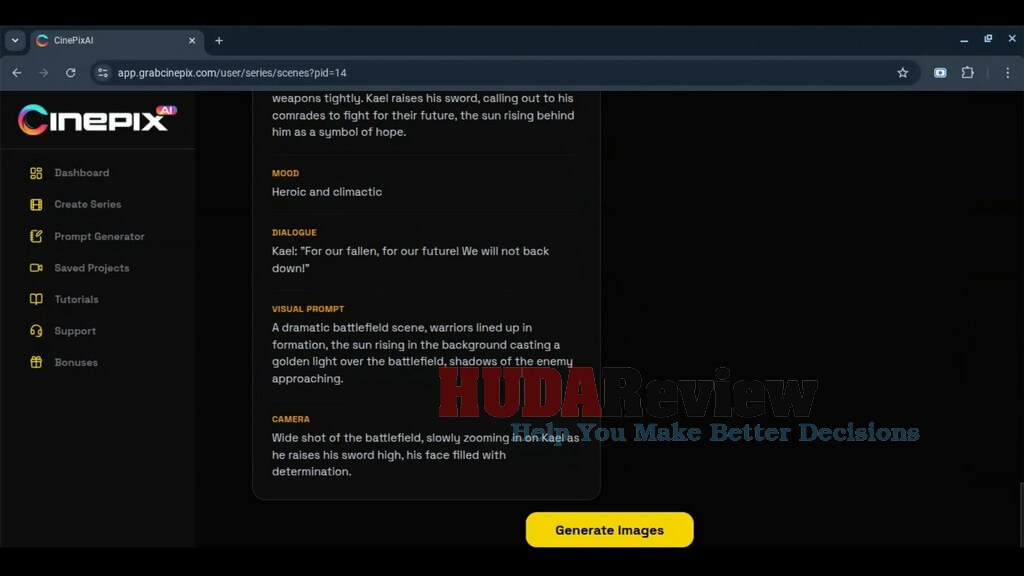Click the browser forward arrow
This screenshot has width=1024, height=576.
44,72
